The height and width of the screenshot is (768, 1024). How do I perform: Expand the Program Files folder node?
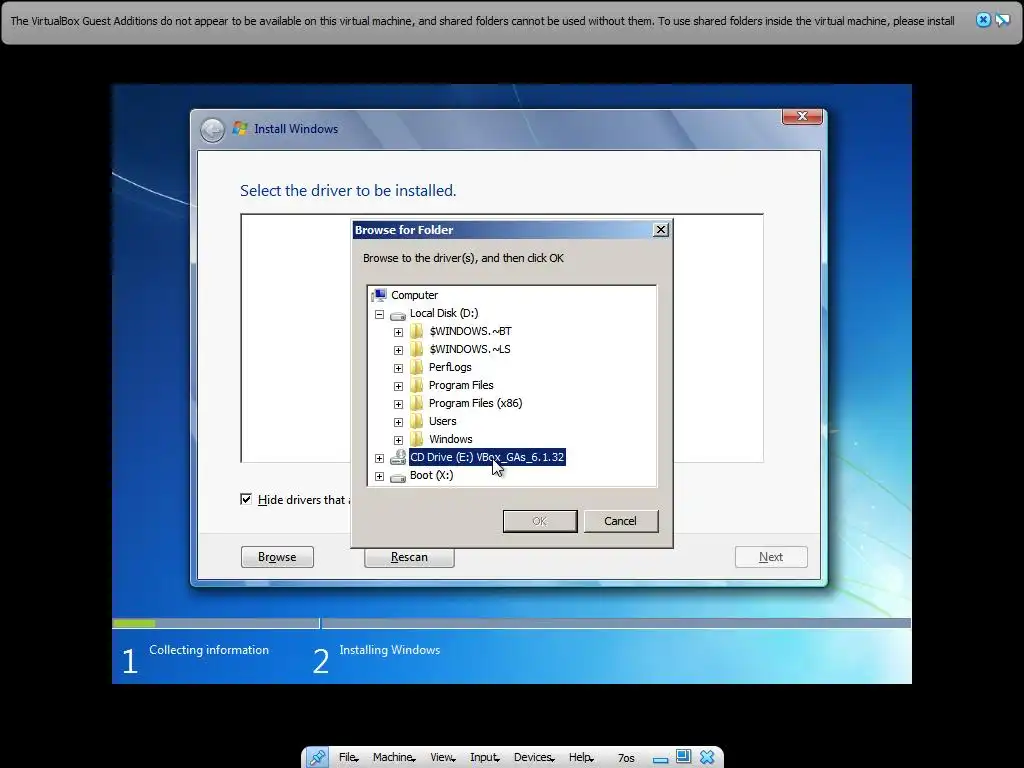pyautogui.click(x=398, y=386)
